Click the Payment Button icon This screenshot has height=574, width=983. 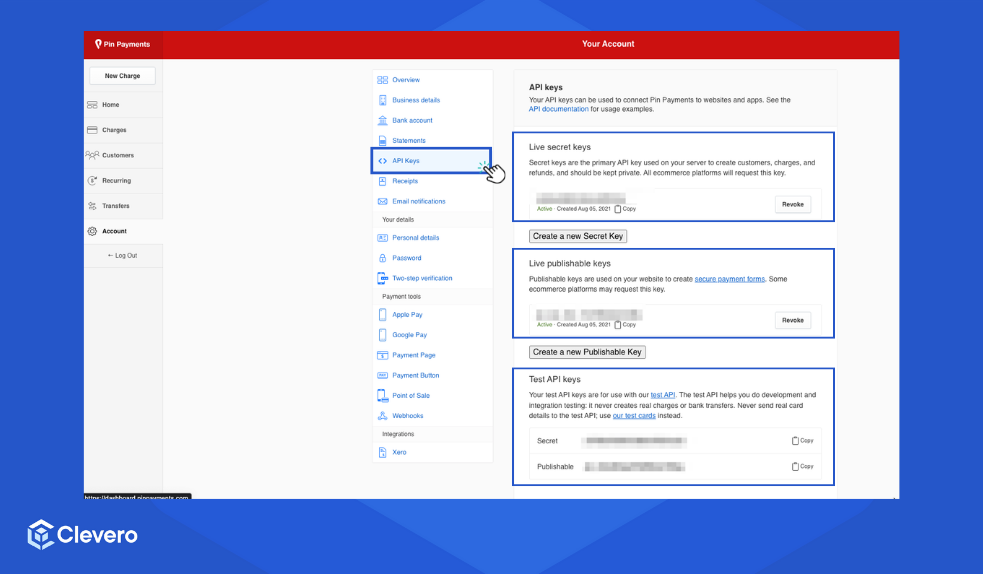(382, 375)
